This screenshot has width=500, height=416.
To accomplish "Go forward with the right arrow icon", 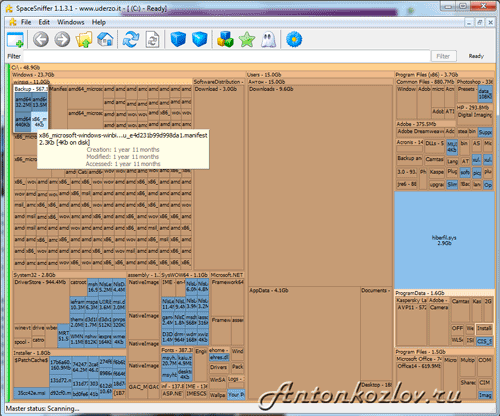I will tap(62, 40).
